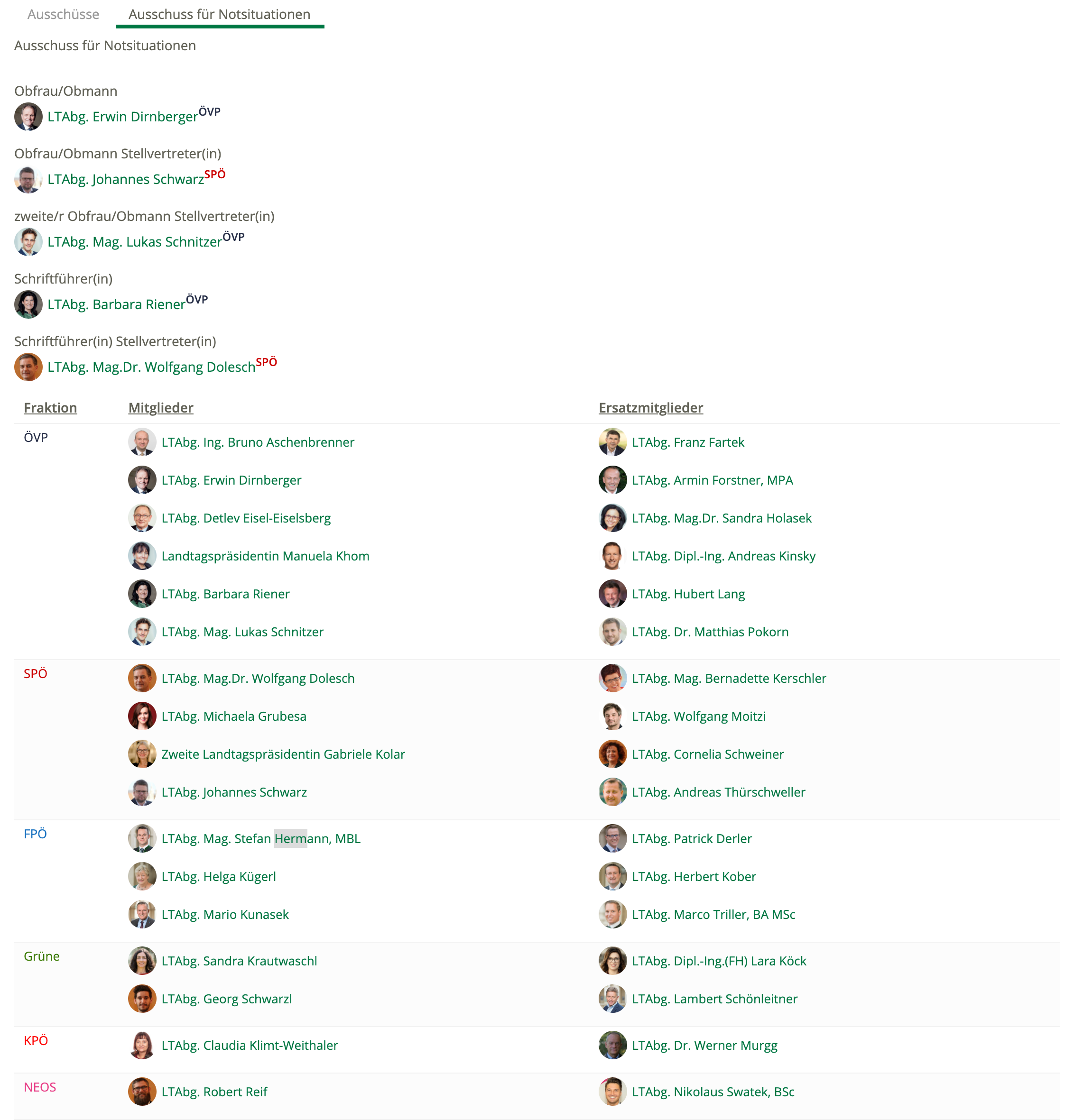
Task: Open the Ausschüsse tab
Action: [x=64, y=14]
